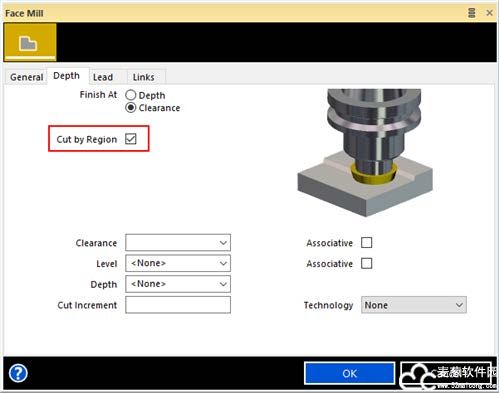The height and width of the screenshot is (393, 499).
Task: Toggle the Cut by Region checkbox
Action: pyautogui.click(x=131, y=139)
